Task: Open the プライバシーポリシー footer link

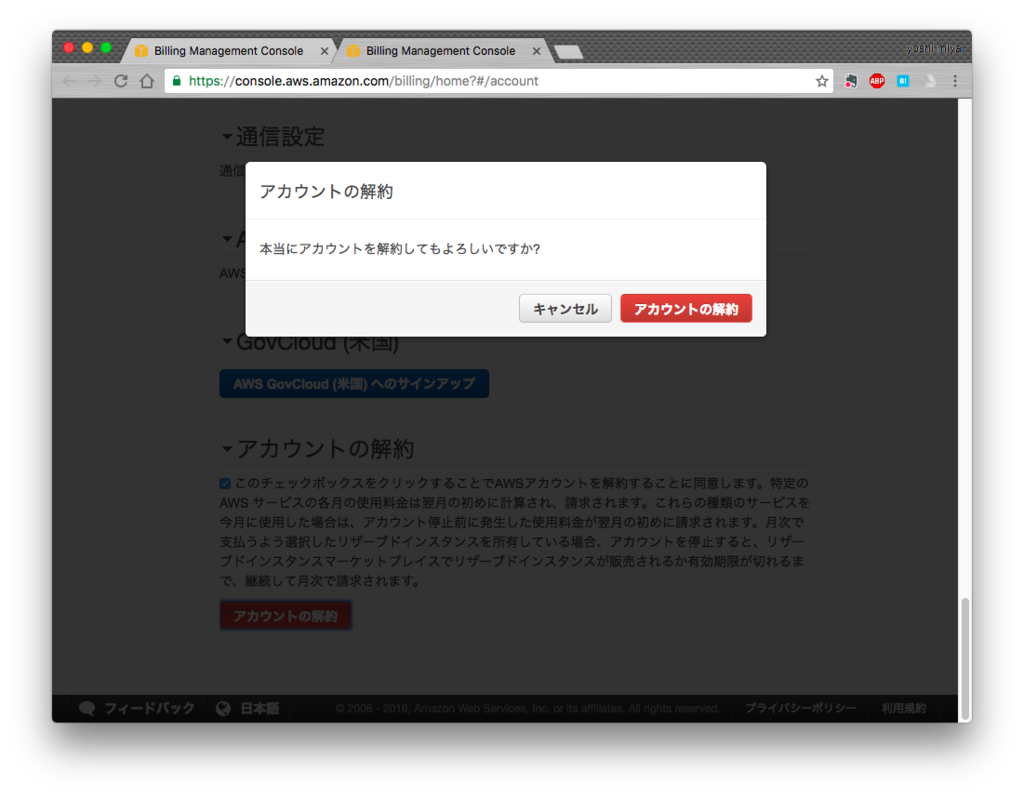Action: pyautogui.click(x=801, y=708)
